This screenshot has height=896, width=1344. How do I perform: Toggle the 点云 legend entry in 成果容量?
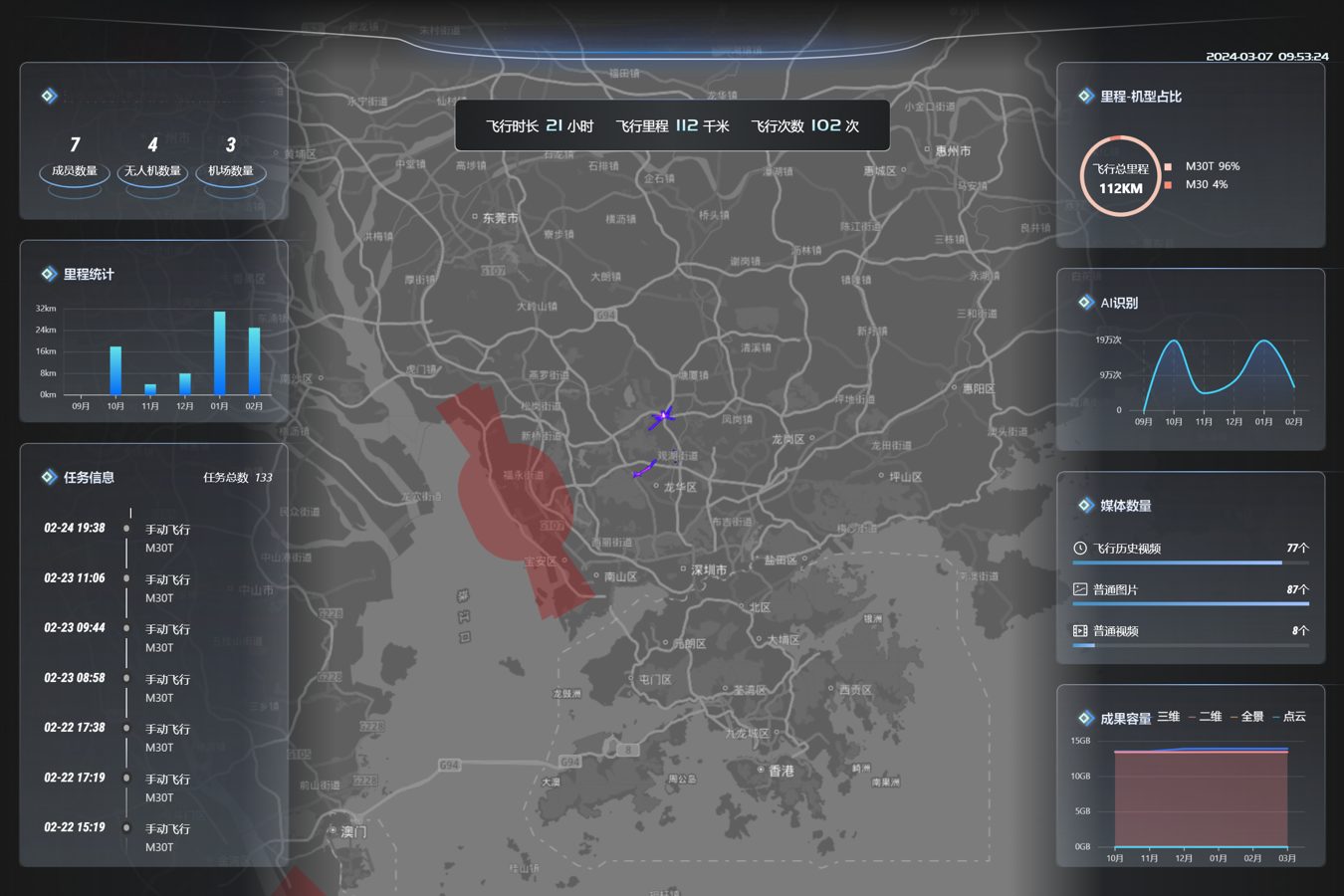[1289, 717]
